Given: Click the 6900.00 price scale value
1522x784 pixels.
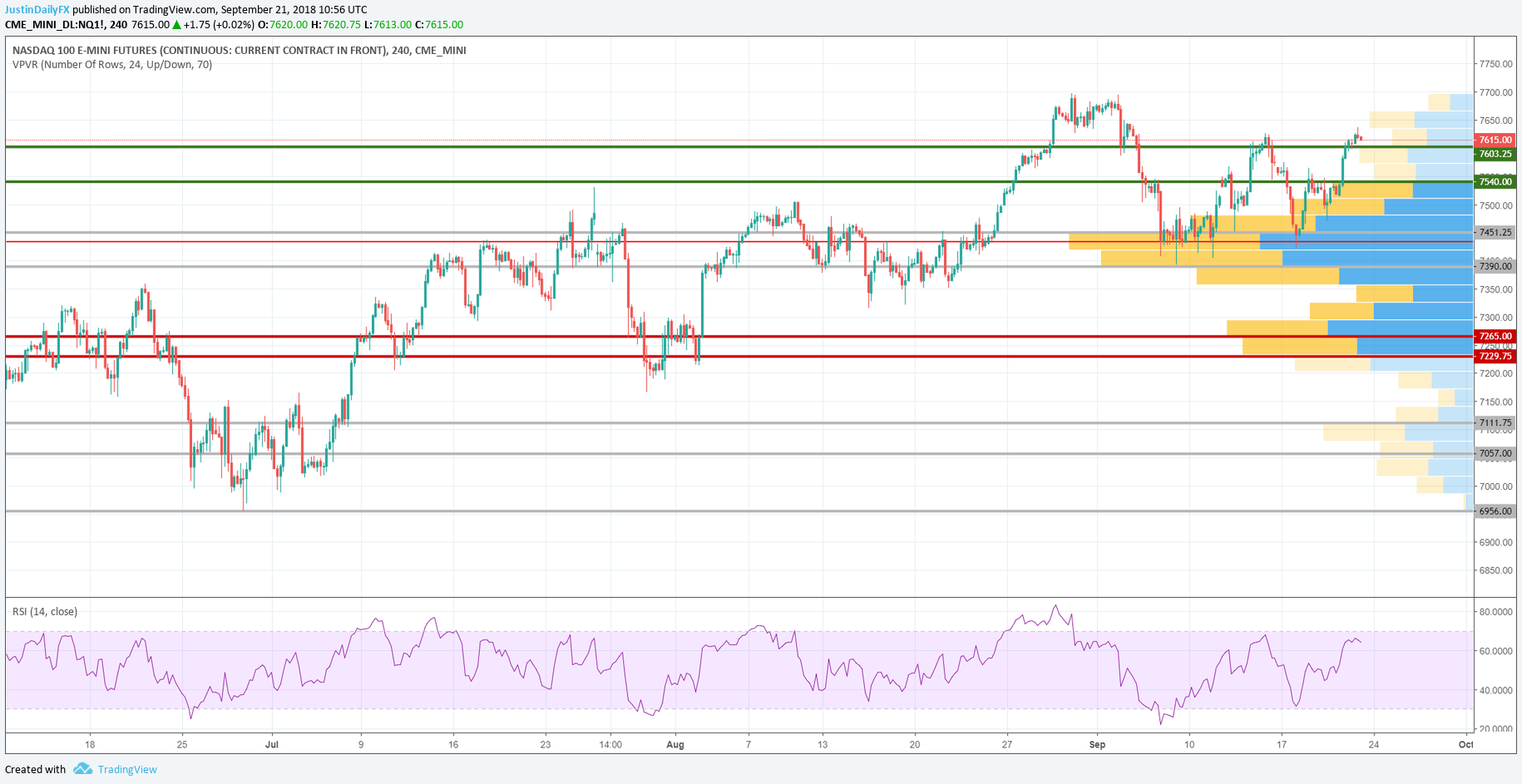Looking at the screenshot, I should 1495,542.
